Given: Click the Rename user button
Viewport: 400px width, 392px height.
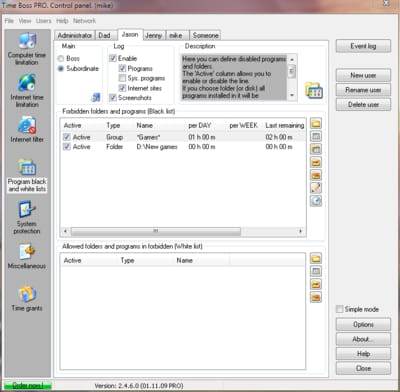Looking at the screenshot, I should tap(363, 90).
